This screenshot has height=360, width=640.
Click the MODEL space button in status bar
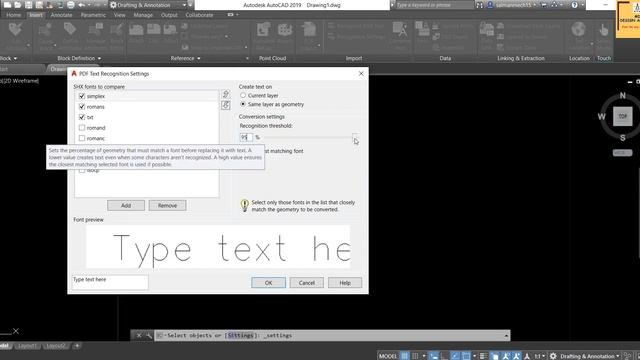click(388, 356)
